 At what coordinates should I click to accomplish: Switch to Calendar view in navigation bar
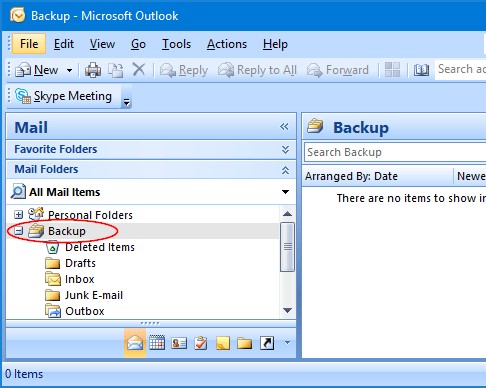[157, 343]
